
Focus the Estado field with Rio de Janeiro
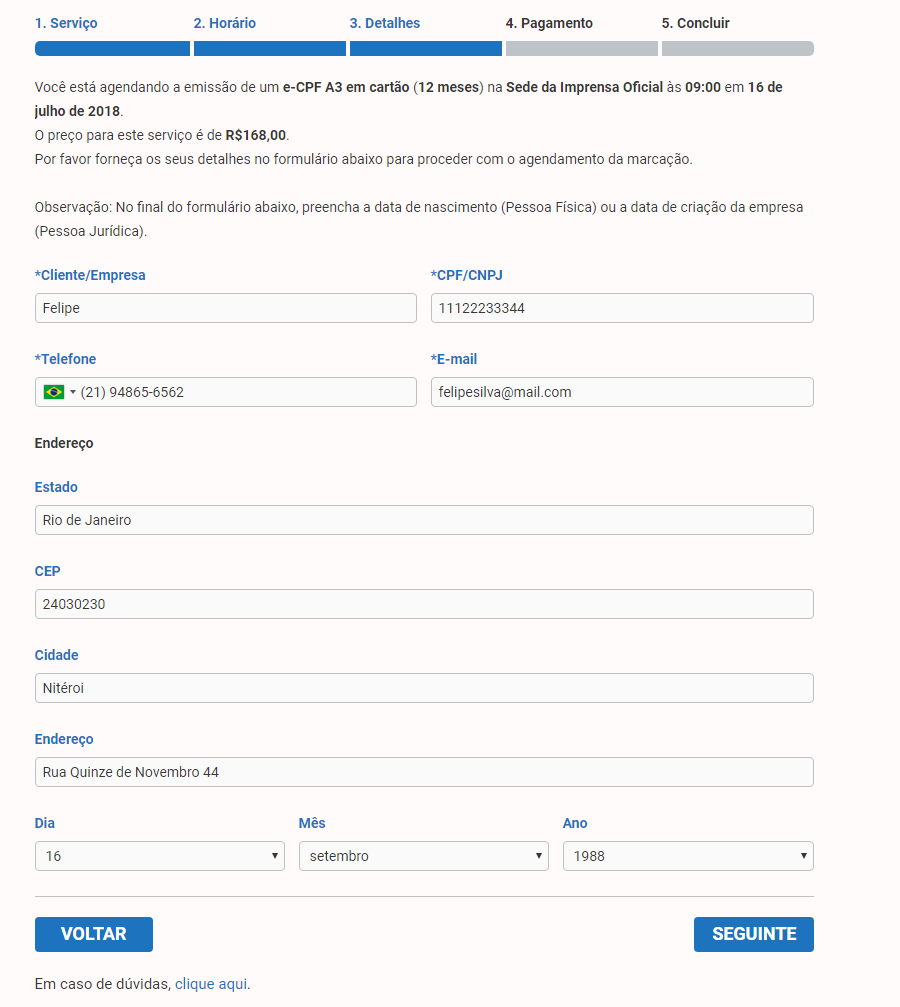[424, 520]
